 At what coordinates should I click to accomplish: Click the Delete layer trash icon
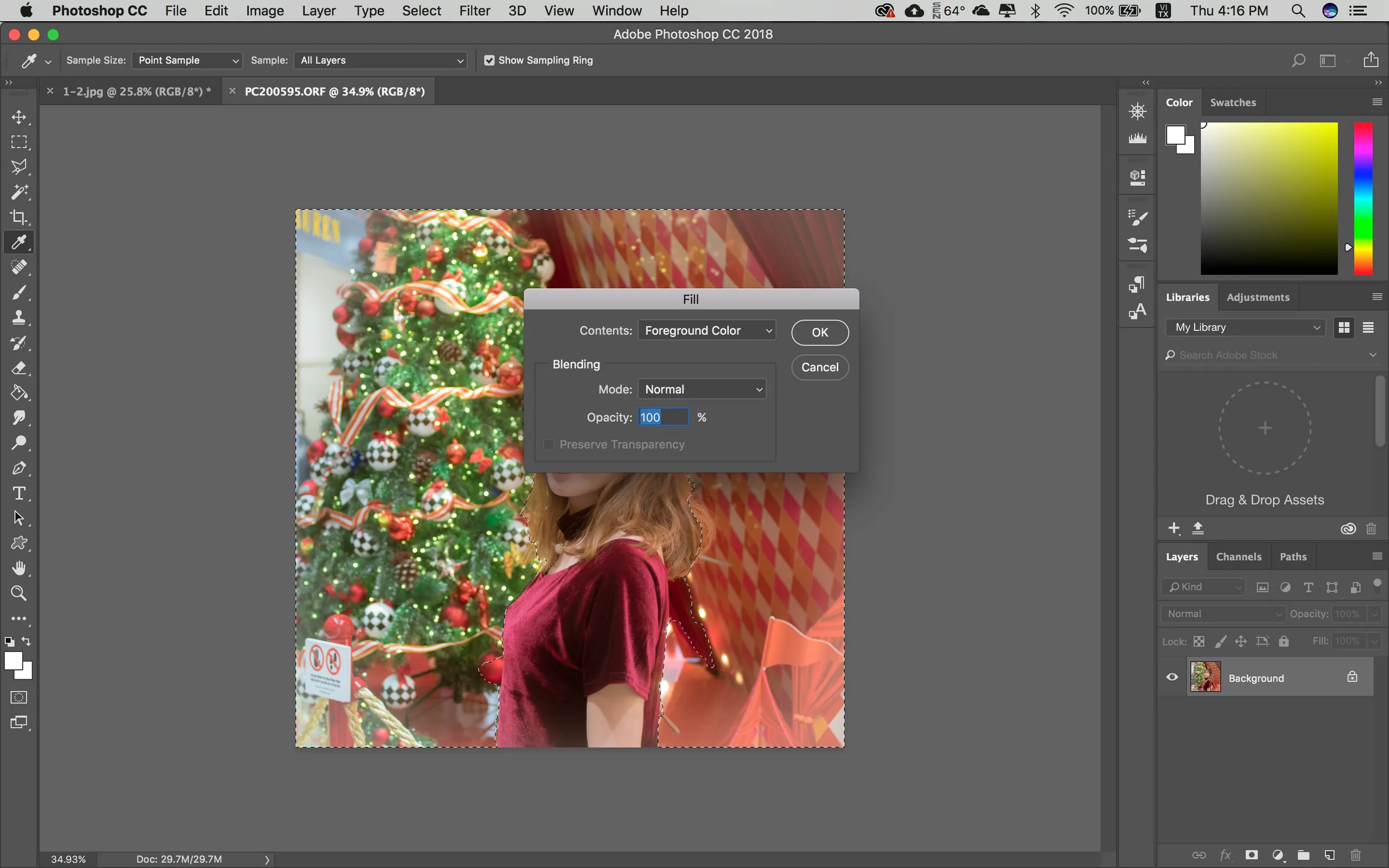point(1356,856)
